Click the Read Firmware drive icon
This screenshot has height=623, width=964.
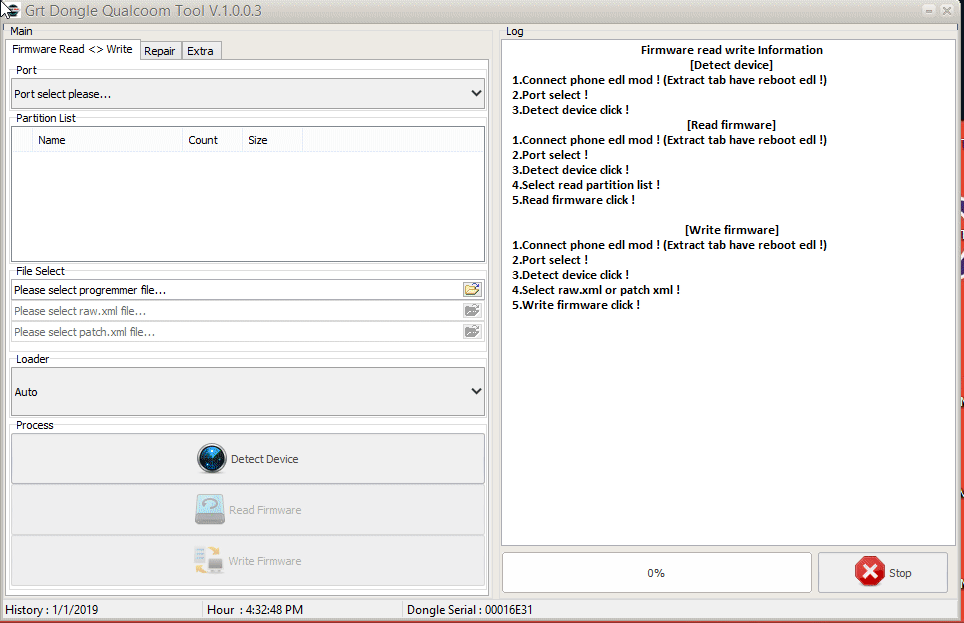coord(210,510)
